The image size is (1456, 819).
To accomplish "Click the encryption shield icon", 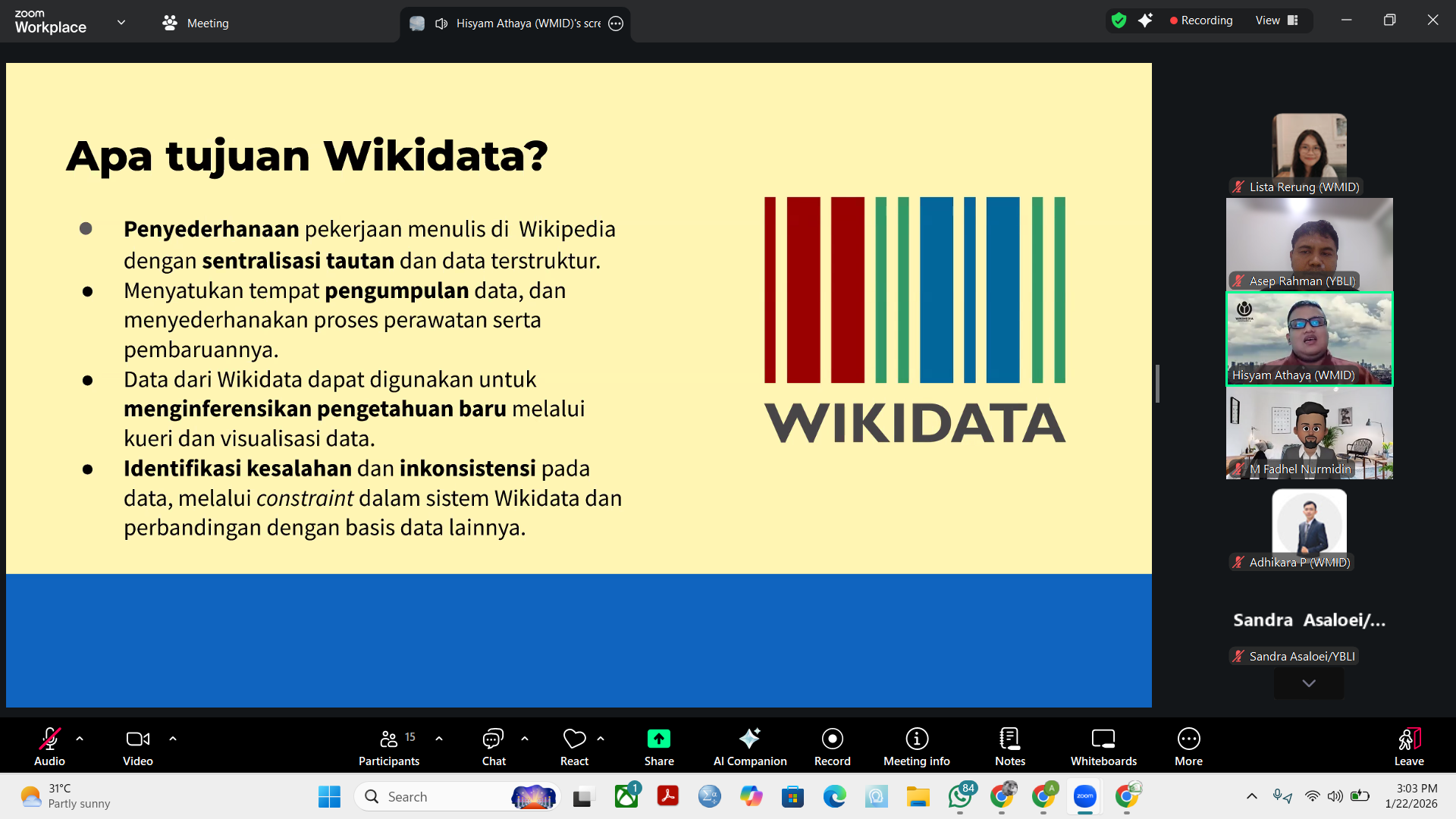I will [1118, 20].
